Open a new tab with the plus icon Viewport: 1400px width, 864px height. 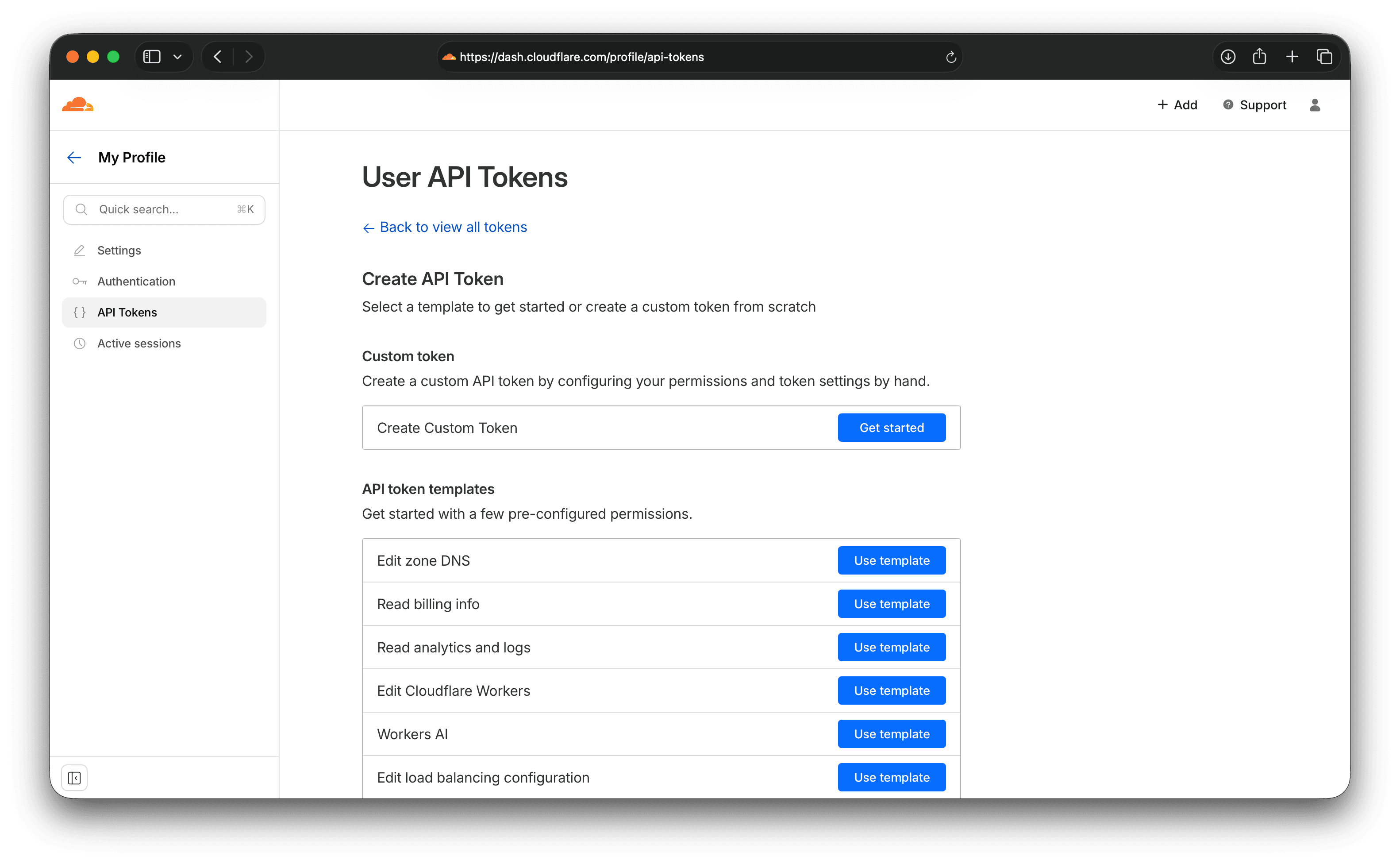click(x=1292, y=57)
